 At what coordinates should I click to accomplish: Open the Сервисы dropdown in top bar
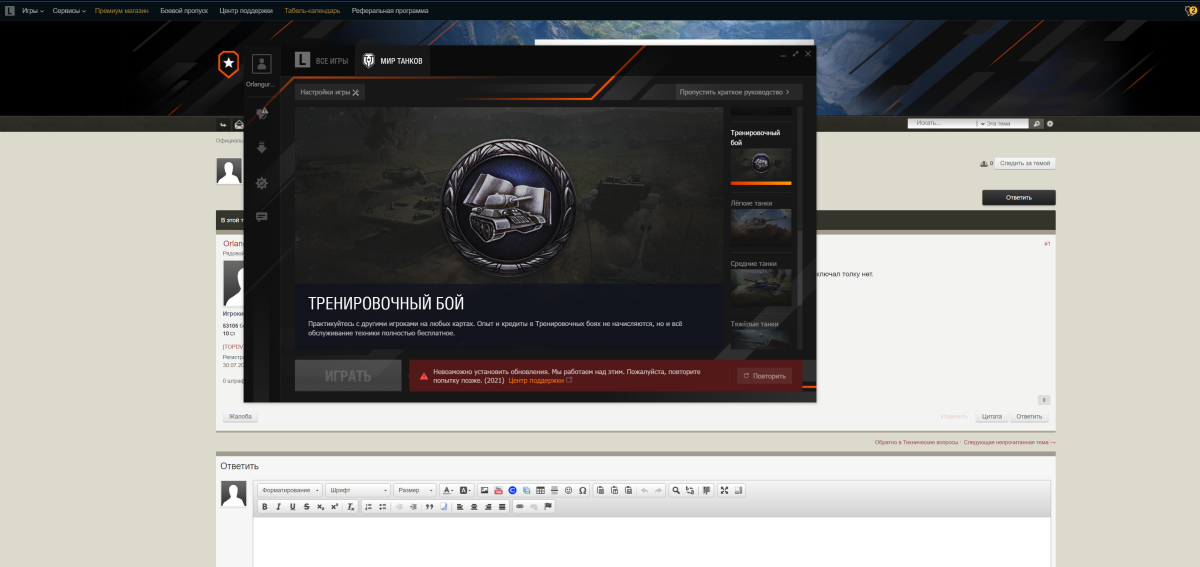point(69,11)
